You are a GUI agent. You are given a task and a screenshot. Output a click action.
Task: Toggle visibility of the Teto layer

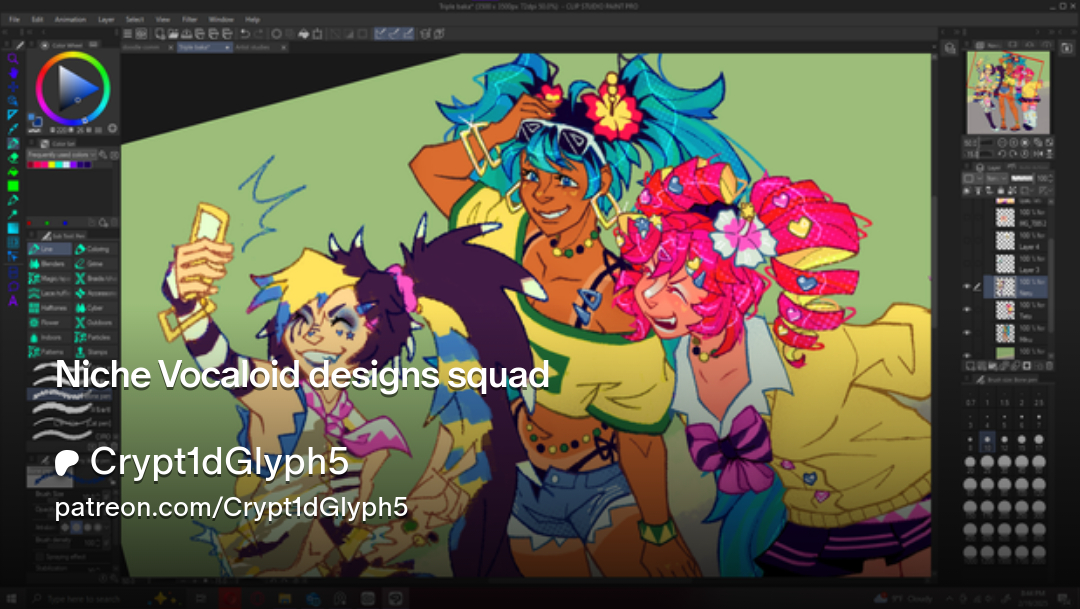click(968, 309)
